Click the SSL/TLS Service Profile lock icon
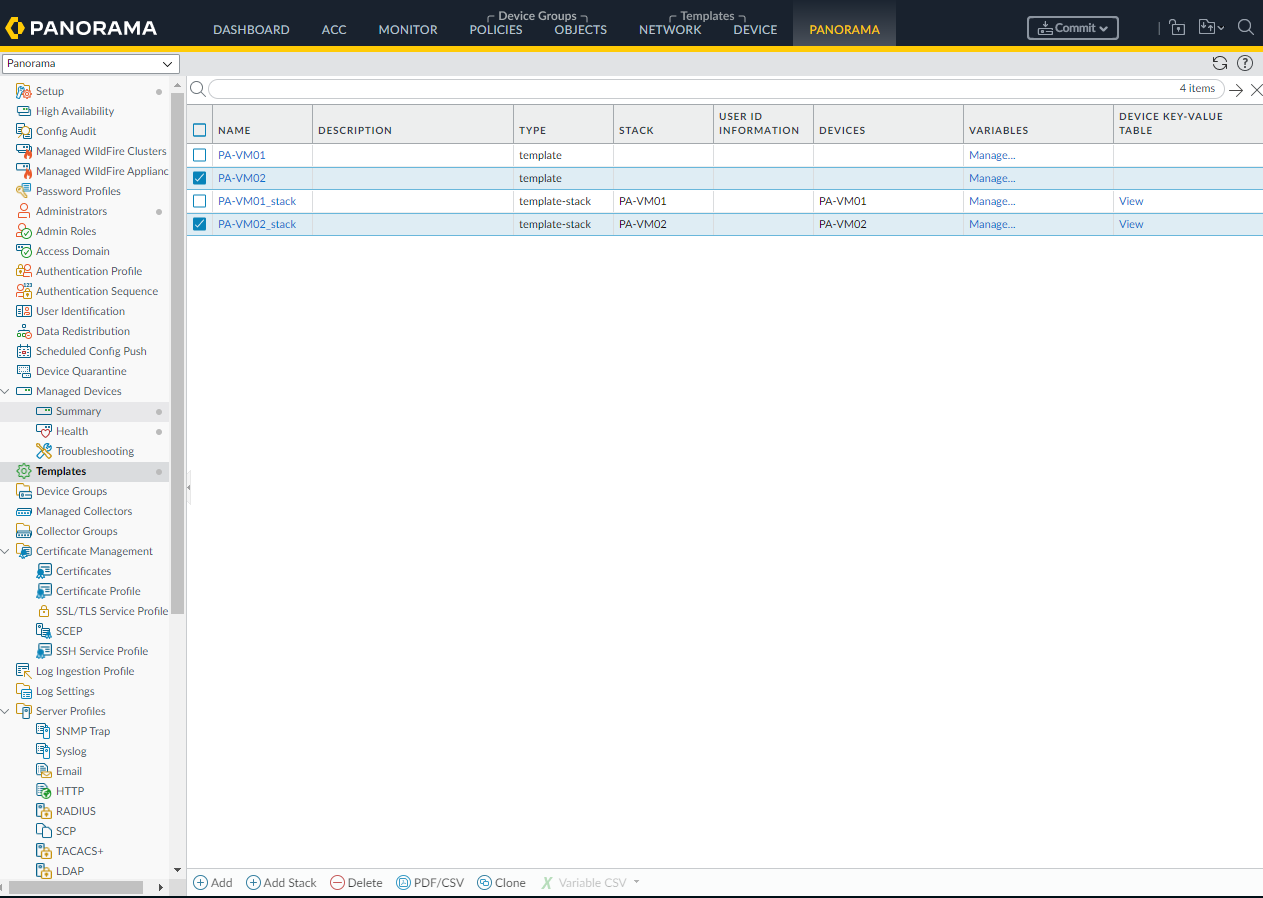 (x=44, y=611)
